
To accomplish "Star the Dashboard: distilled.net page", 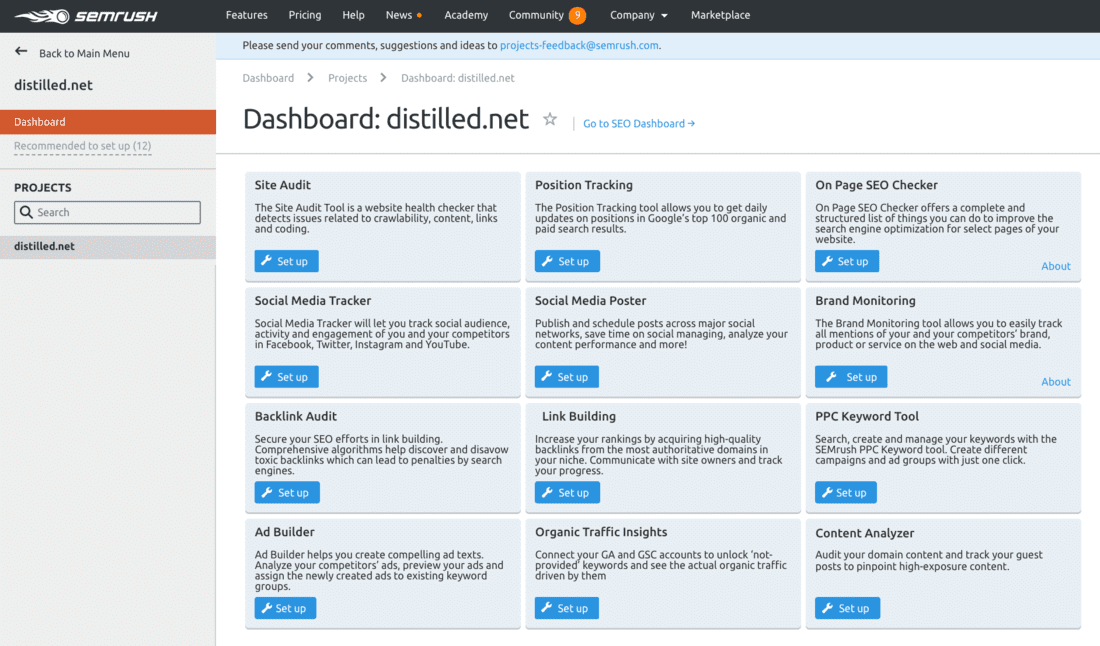I will pyautogui.click(x=550, y=118).
